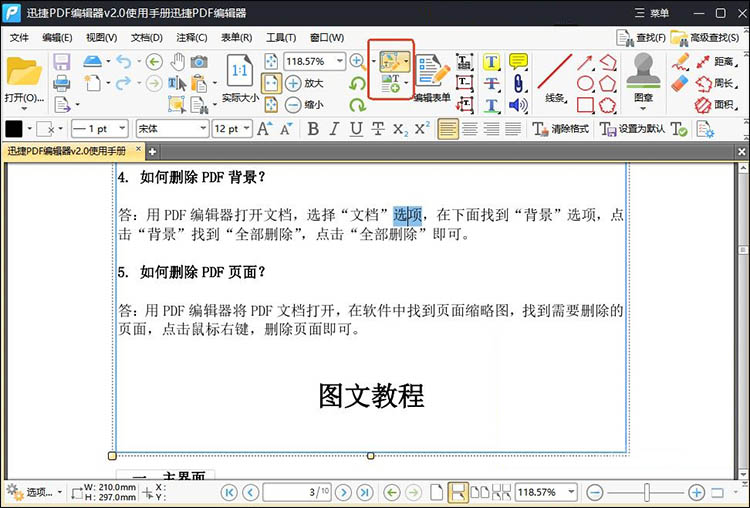Set justified text alignment
The width and height of the screenshot is (750, 508).
[513, 129]
